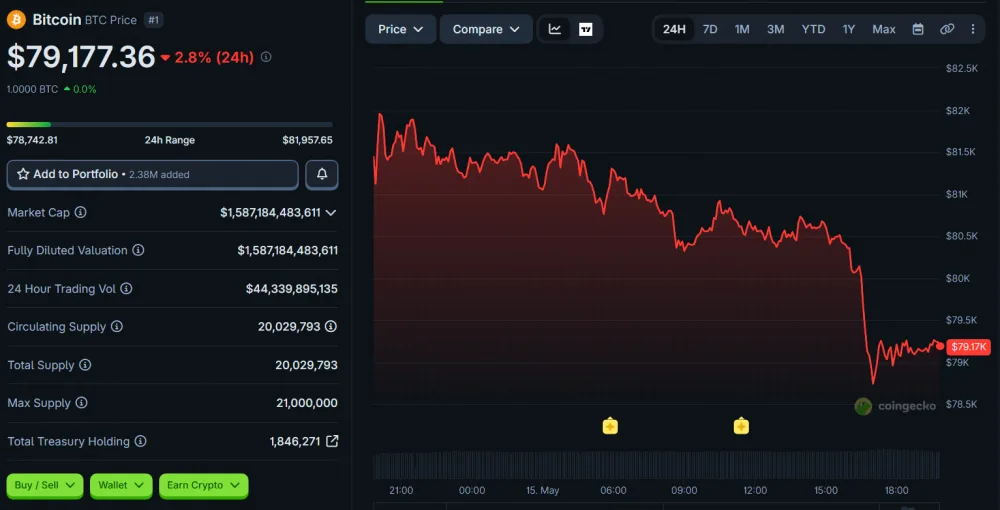The width and height of the screenshot is (1000, 510).
Task: Click max supply value 21,000,000
Action: [x=307, y=403]
